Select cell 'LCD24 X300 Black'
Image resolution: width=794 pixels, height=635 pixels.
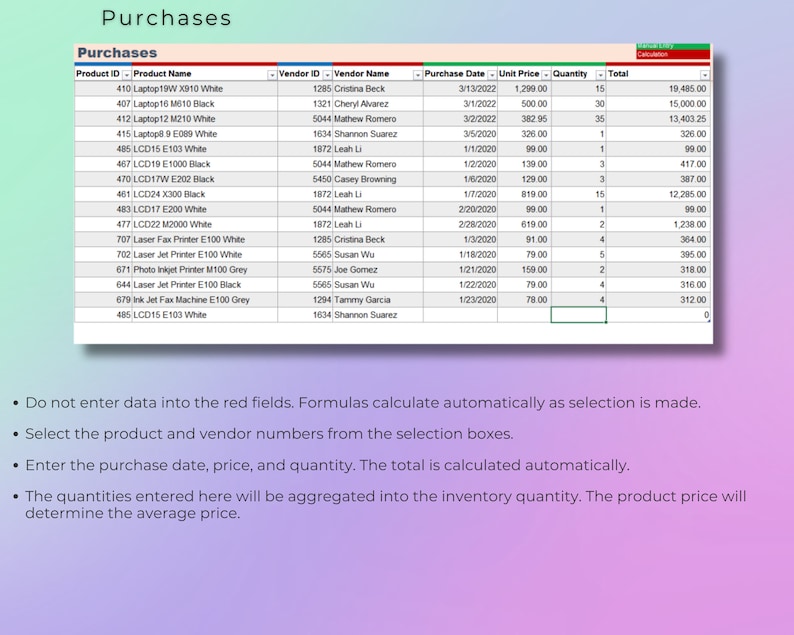(x=205, y=194)
